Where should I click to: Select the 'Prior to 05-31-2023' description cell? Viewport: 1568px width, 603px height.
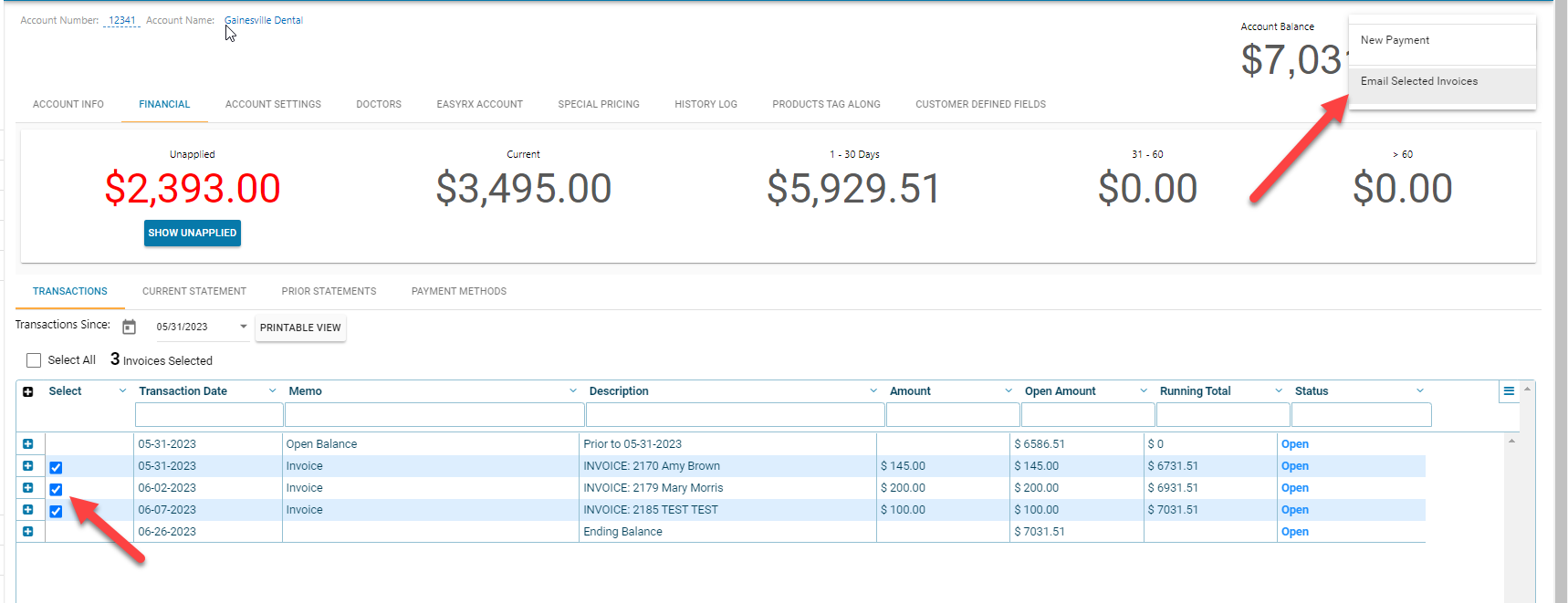(727, 444)
